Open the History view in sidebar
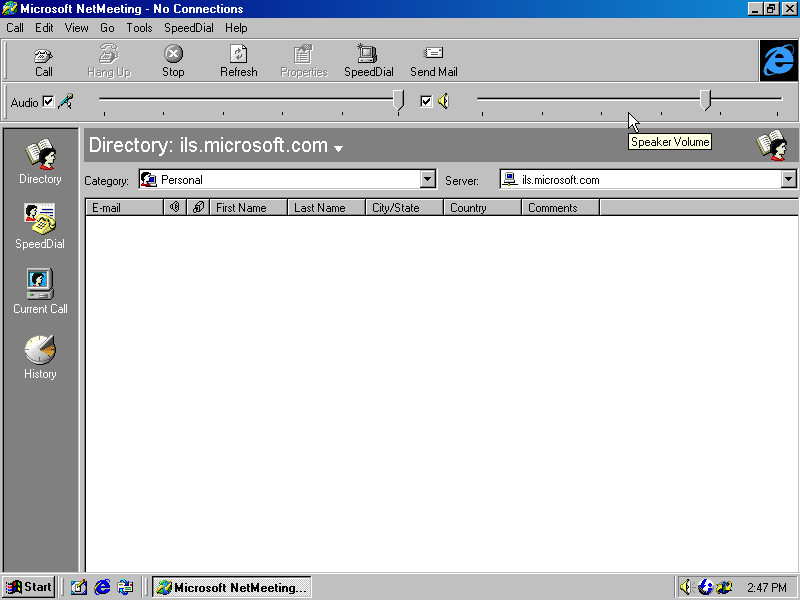 pos(40,357)
